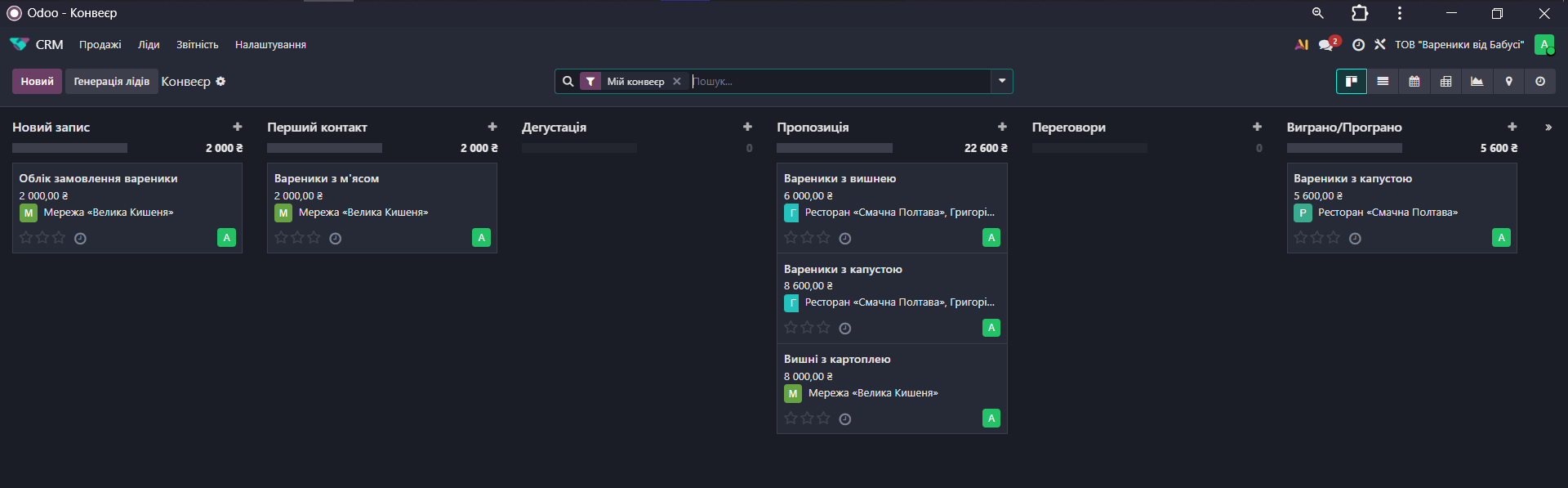Remove the Мій конвеєр search filter
The image size is (1568, 488).
pyautogui.click(x=677, y=82)
